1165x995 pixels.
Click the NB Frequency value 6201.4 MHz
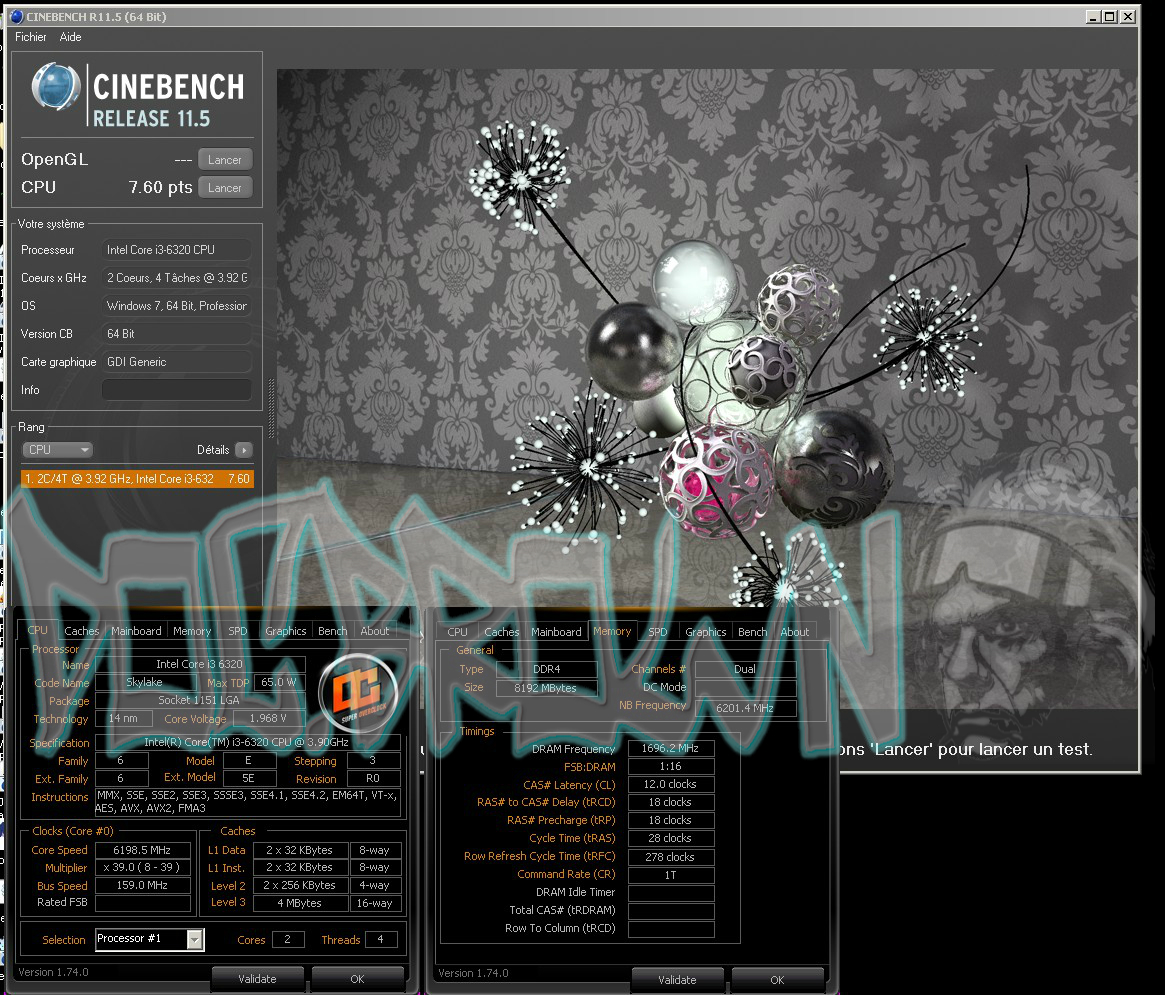click(745, 707)
